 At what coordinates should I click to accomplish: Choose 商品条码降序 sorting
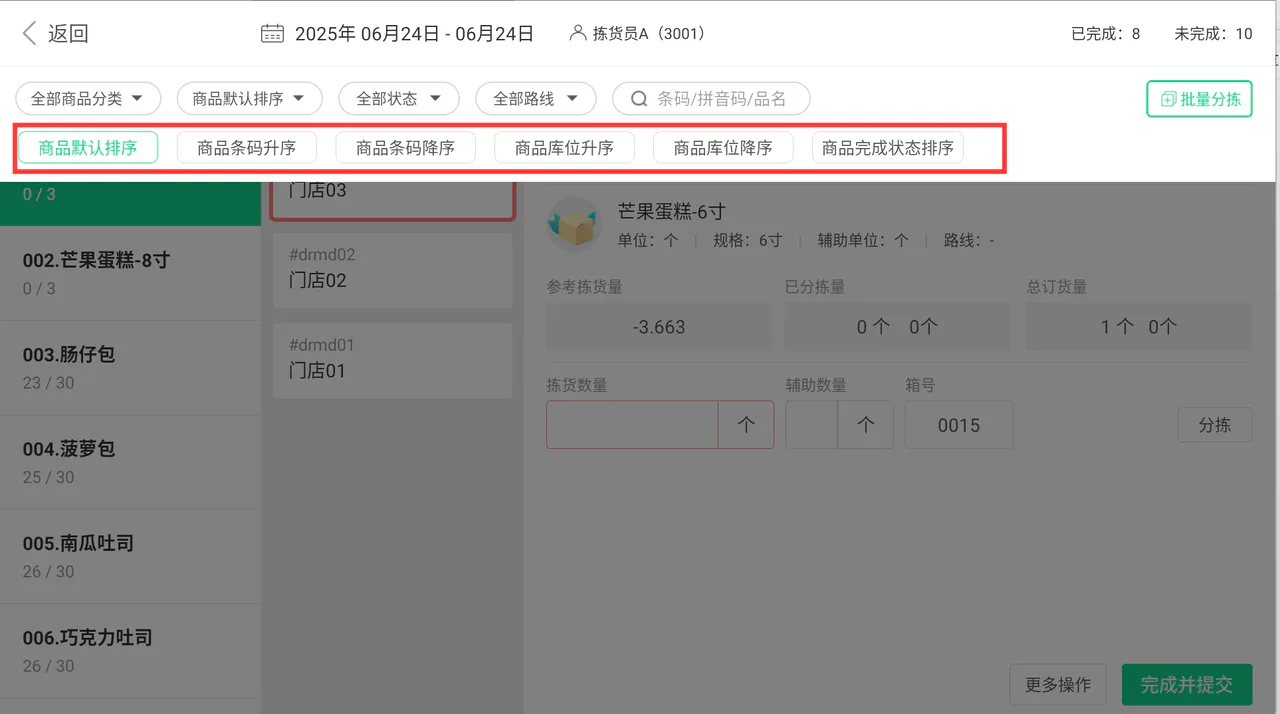click(x=405, y=148)
